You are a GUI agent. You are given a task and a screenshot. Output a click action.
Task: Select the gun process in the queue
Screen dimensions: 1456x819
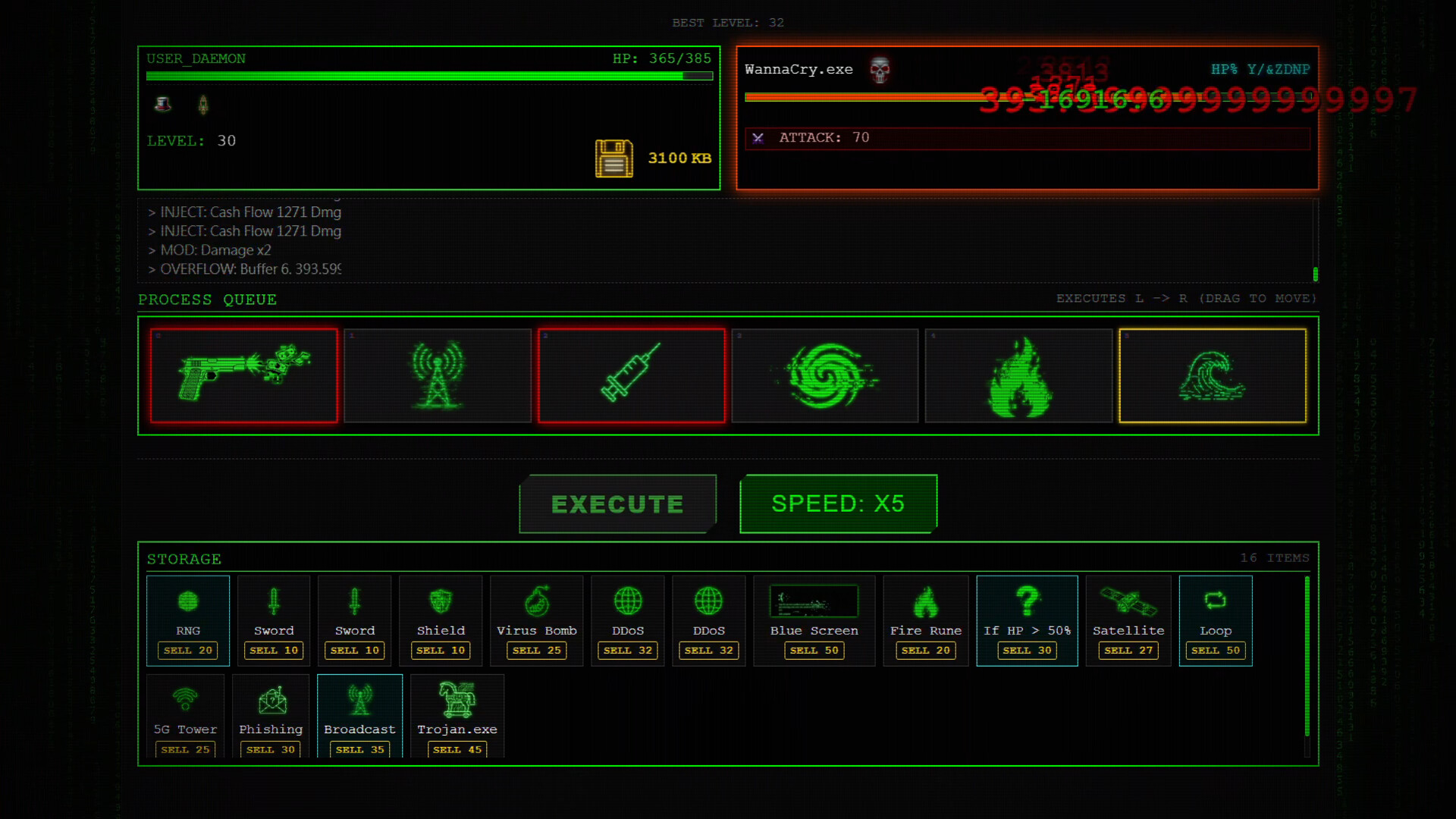click(244, 375)
